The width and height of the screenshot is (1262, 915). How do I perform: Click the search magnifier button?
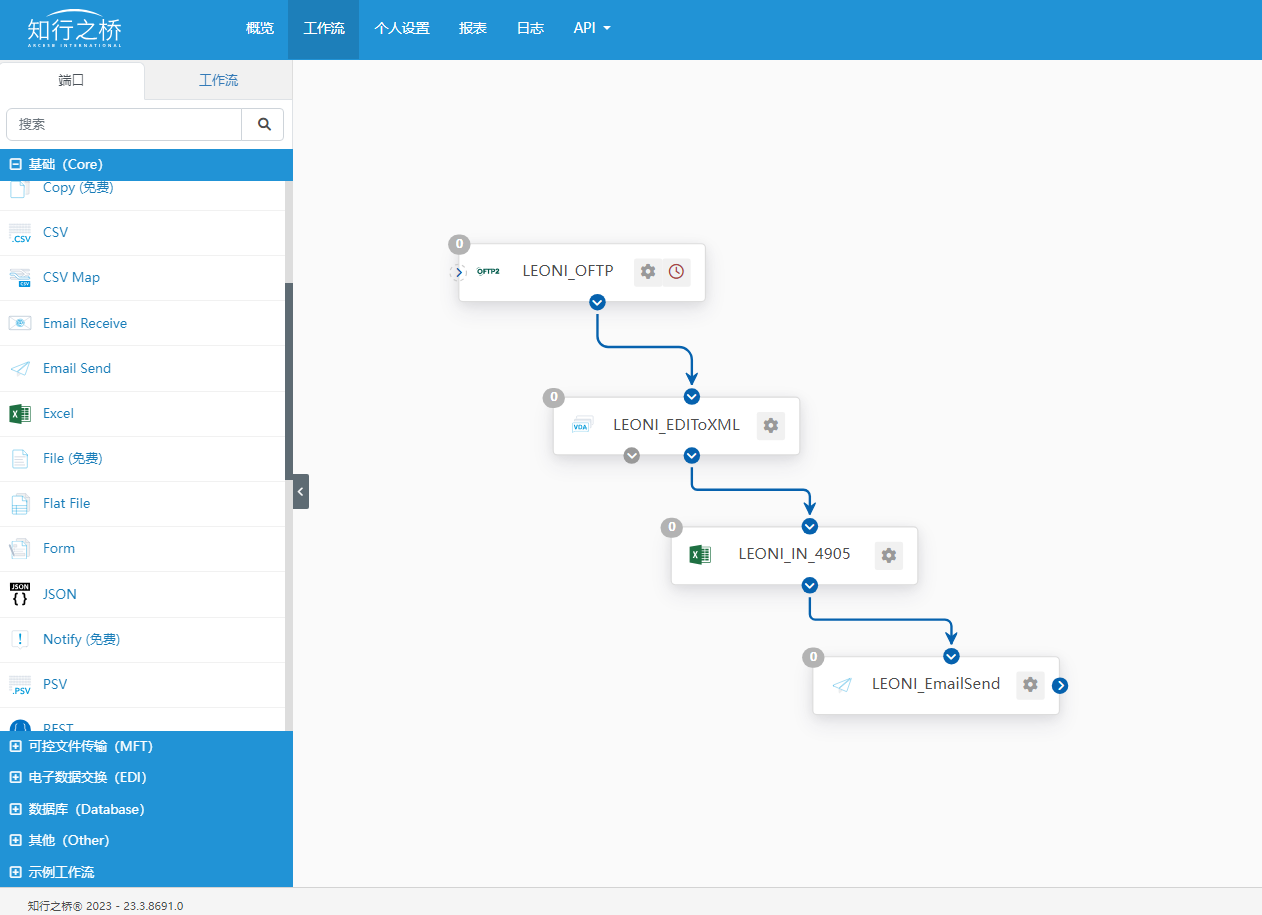click(x=264, y=125)
